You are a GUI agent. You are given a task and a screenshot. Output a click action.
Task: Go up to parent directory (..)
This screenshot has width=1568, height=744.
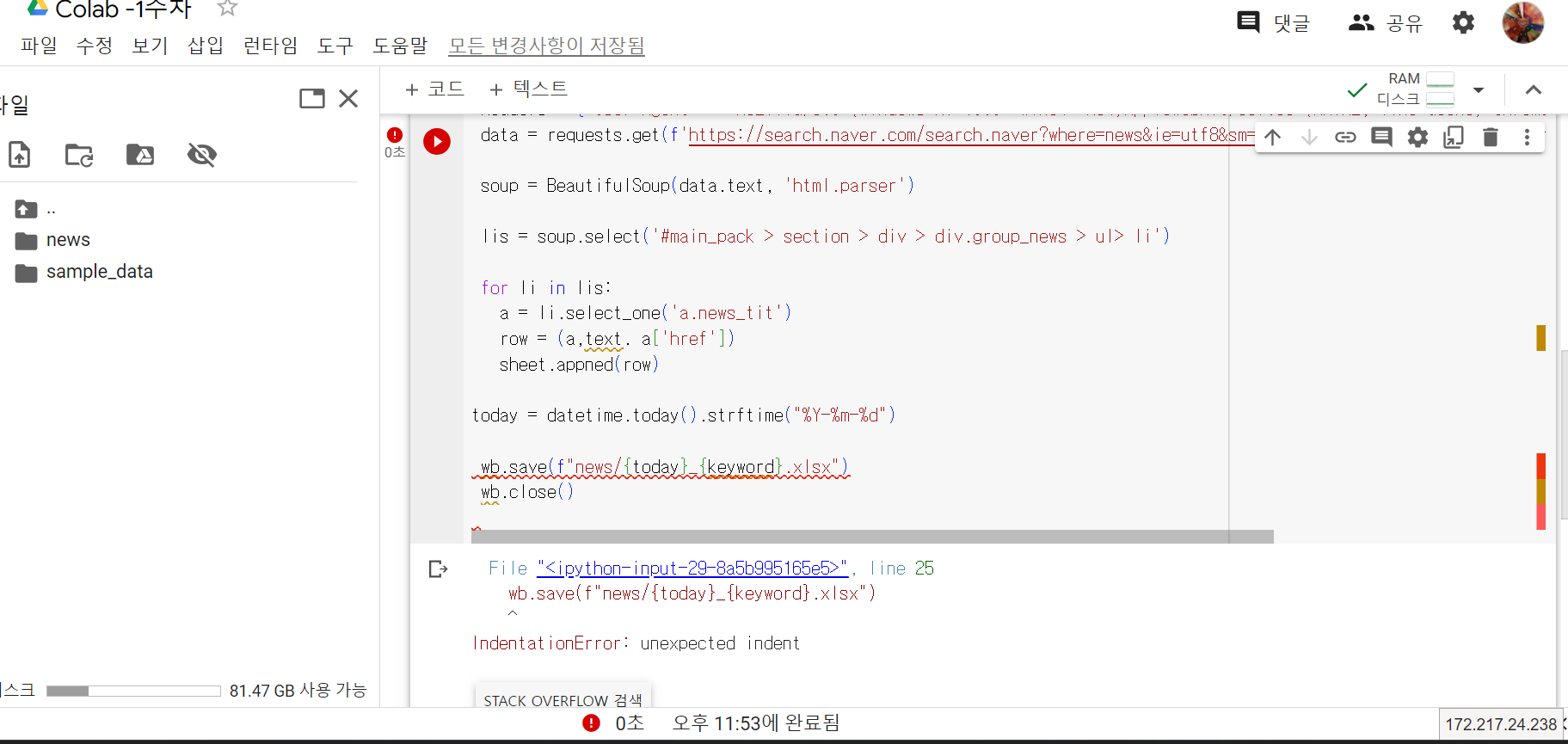tap(35, 209)
